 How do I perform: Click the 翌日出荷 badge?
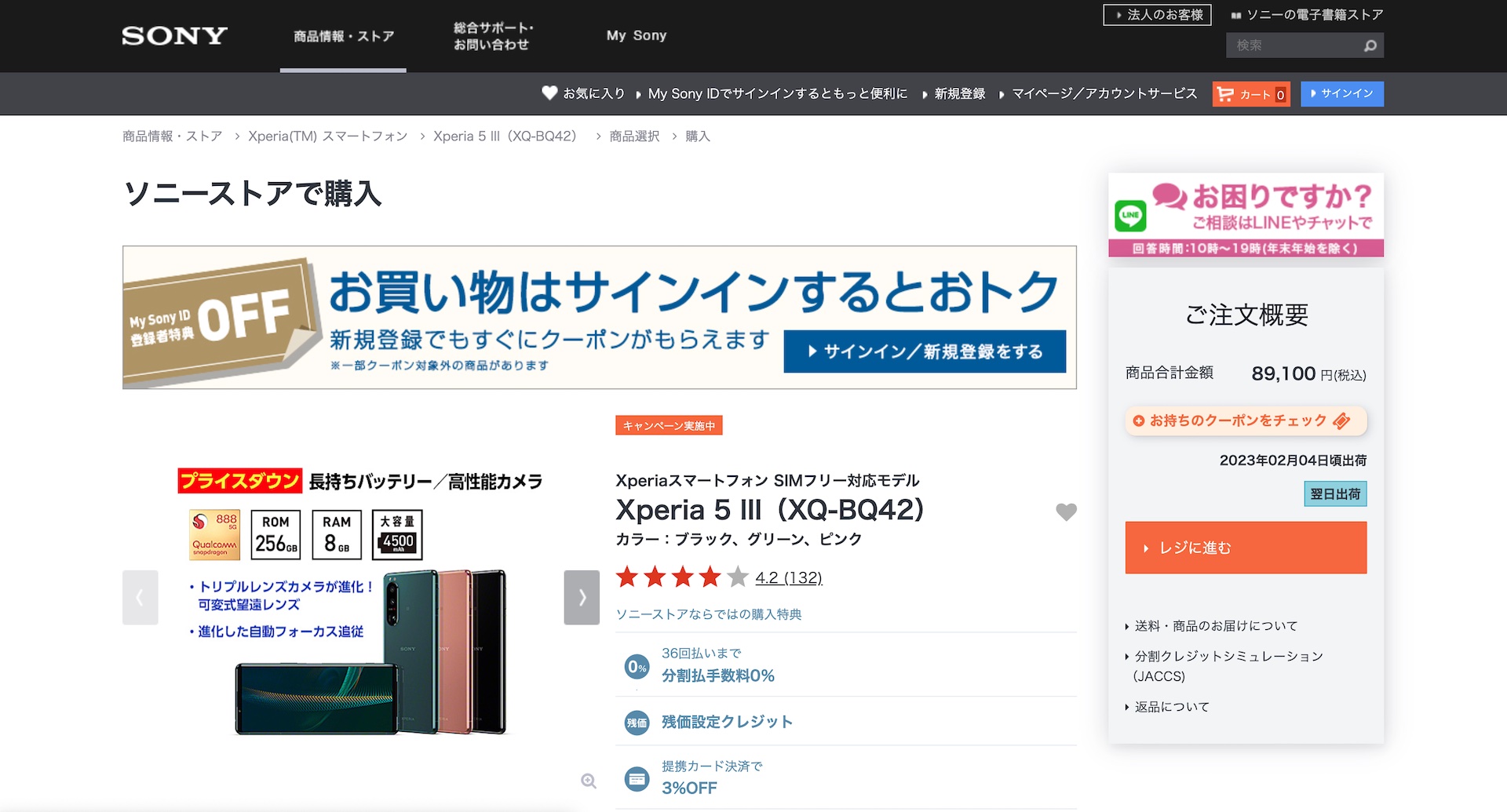pyautogui.click(x=1335, y=494)
